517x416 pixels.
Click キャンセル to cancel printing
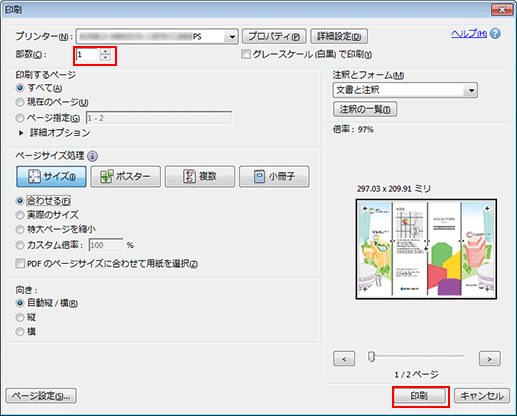coord(482,396)
